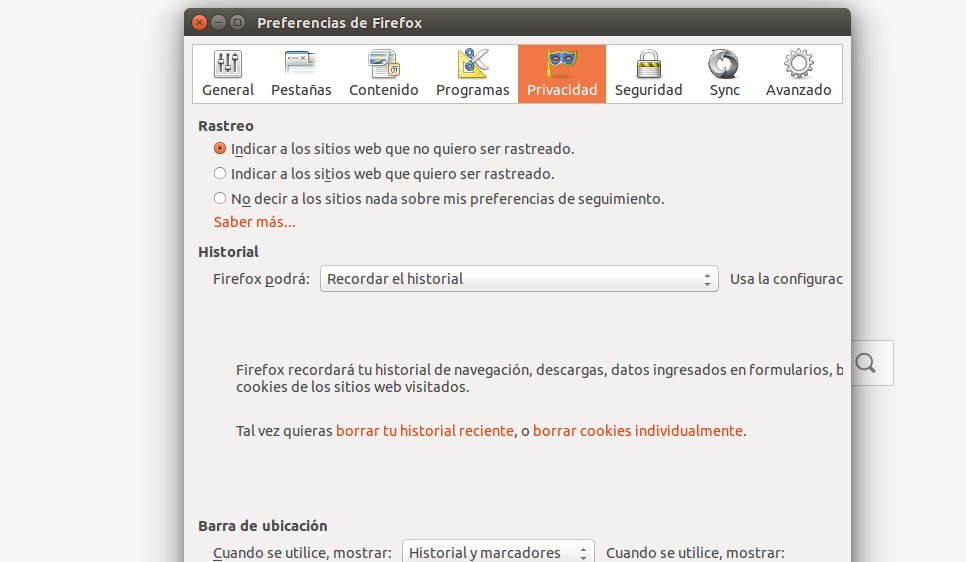This screenshot has width=966, height=562.
Task: Open the Avanzado gear icon
Action: pyautogui.click(x=798, y=65)
